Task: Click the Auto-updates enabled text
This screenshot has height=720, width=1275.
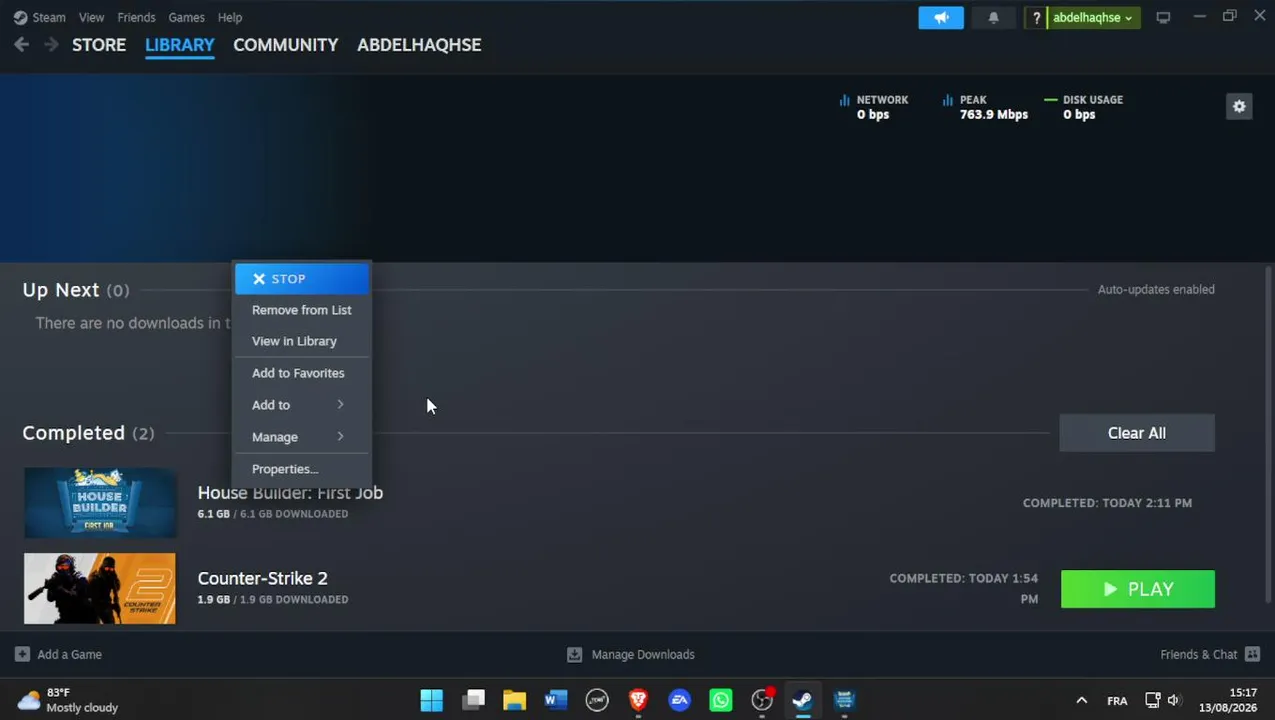Action: click(x=1156, y=289)
